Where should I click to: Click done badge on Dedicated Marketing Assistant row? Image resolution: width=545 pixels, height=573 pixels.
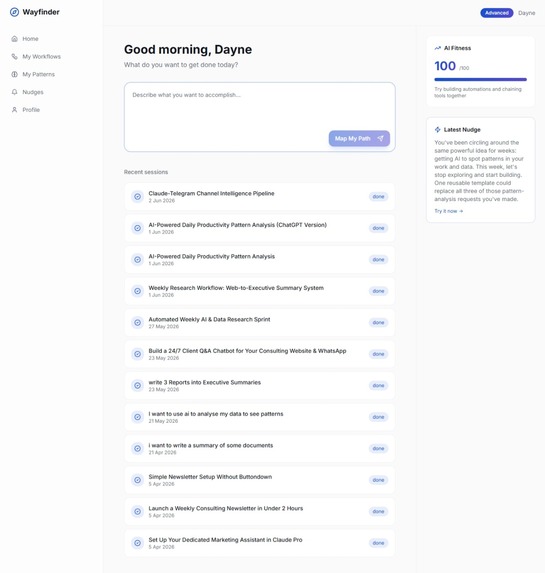click(x=378, y=543)
